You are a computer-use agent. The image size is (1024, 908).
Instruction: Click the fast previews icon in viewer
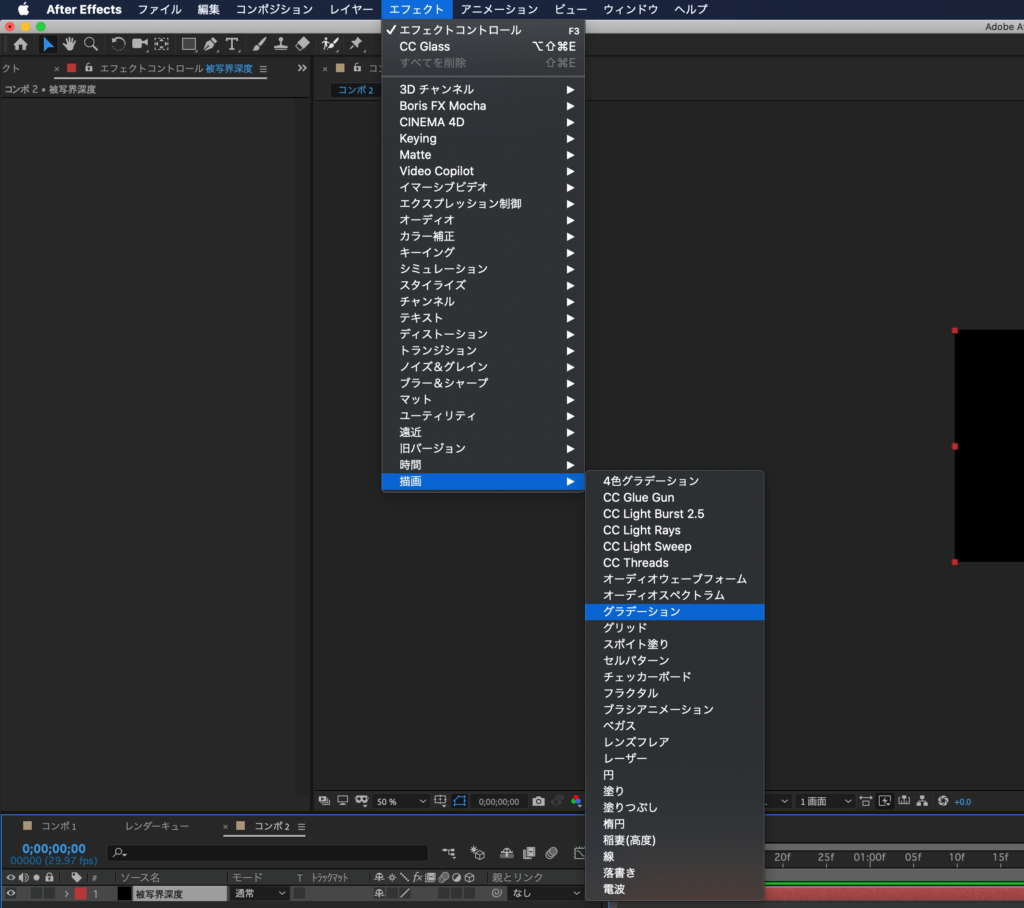point(885,801)
